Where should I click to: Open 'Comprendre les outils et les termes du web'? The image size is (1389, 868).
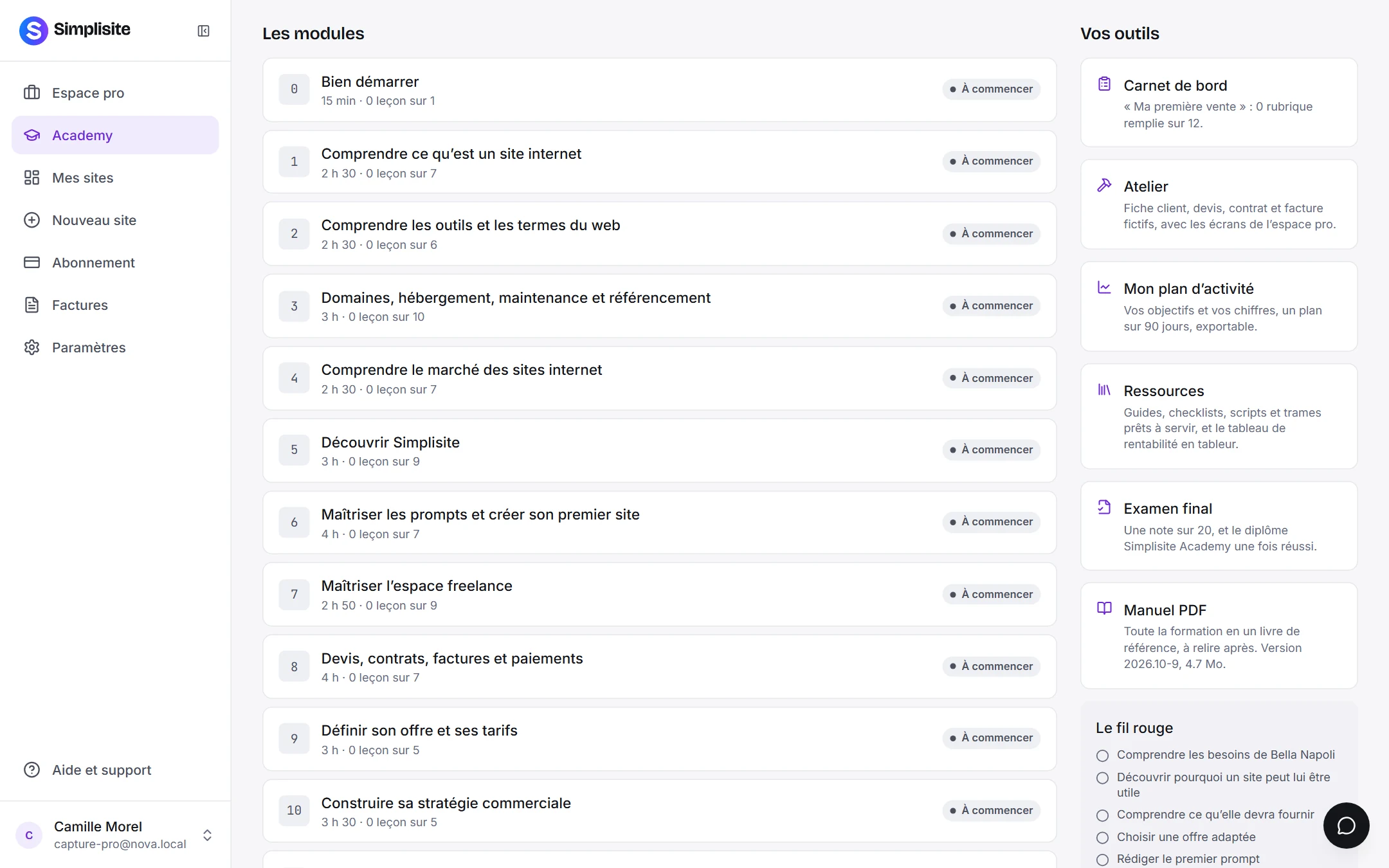pos(659,234)
